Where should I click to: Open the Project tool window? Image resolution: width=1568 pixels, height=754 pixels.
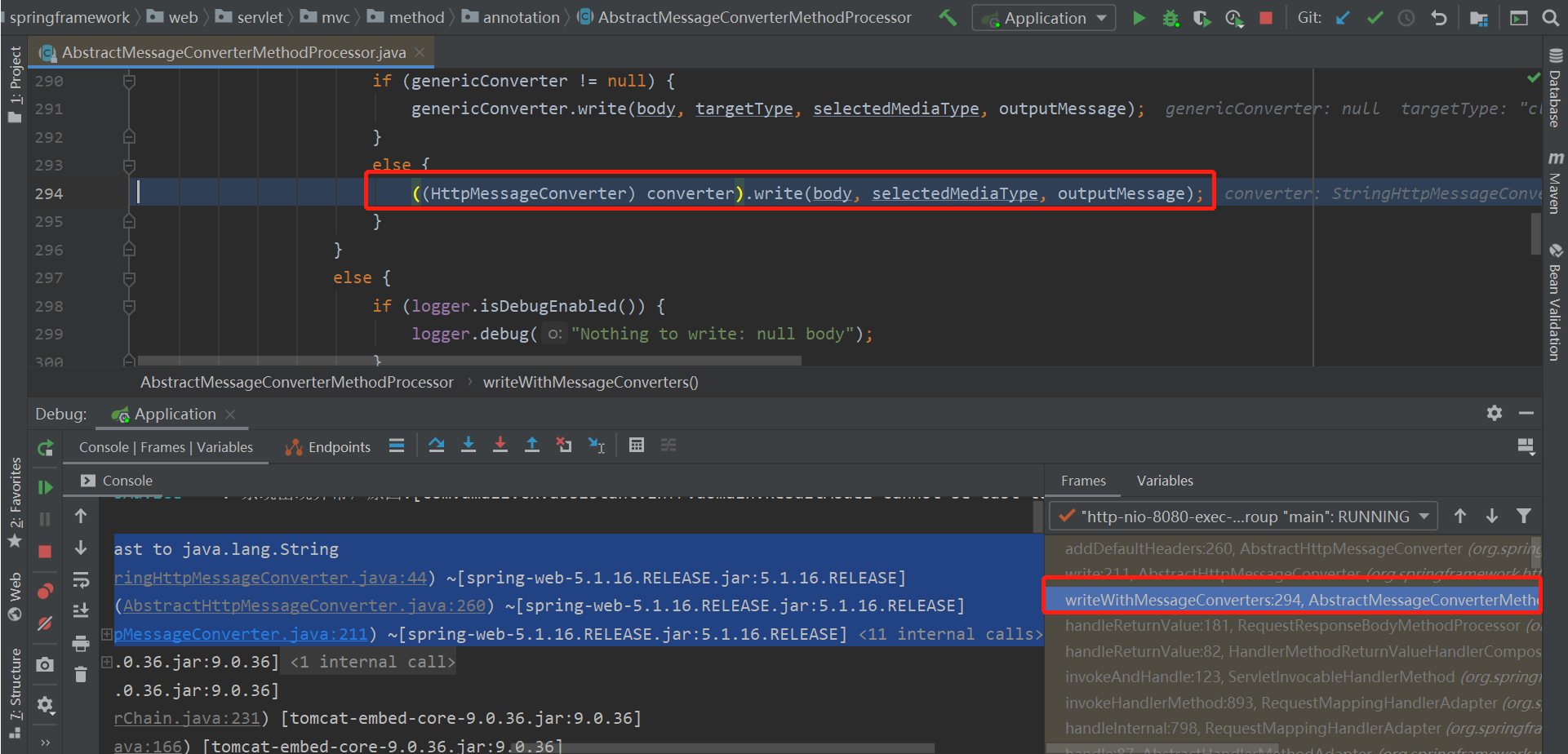coord(15,84)
